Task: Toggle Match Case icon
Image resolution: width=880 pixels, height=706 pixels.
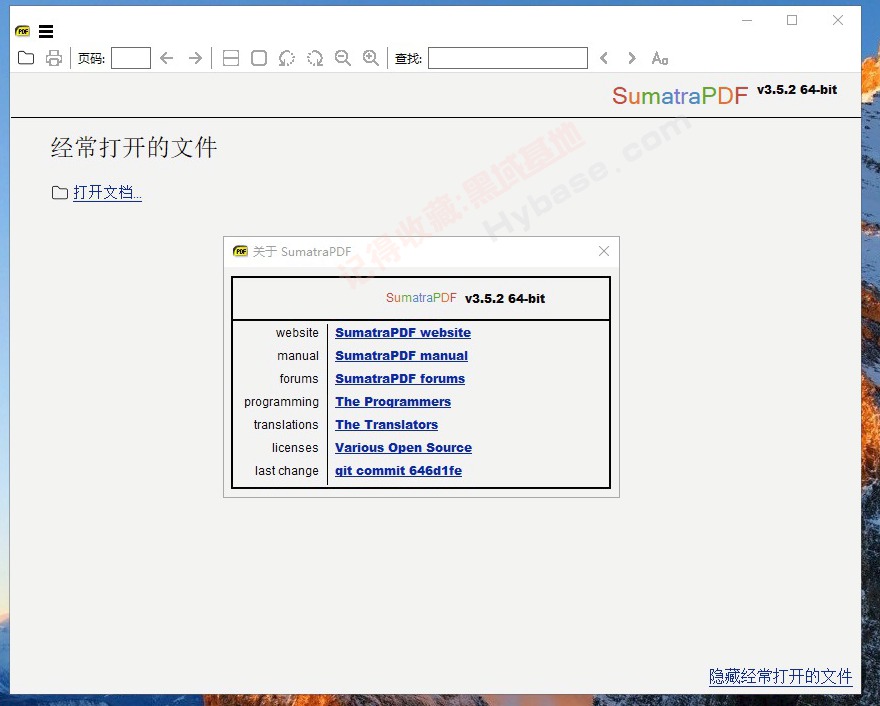Action: pos(659,58)
